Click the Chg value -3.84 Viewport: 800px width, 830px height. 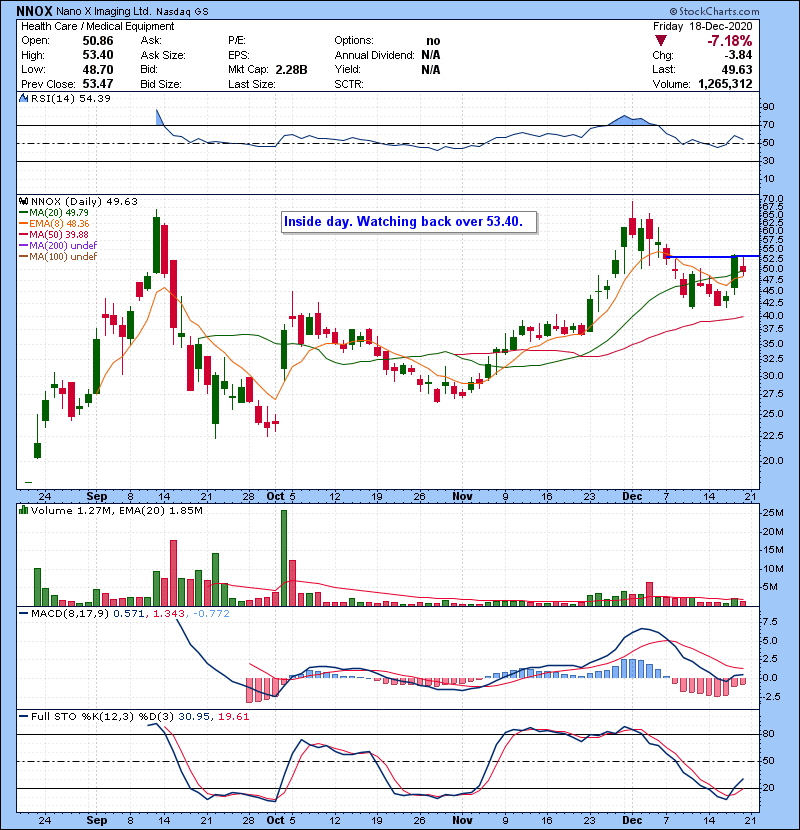(x=738, y=55)
